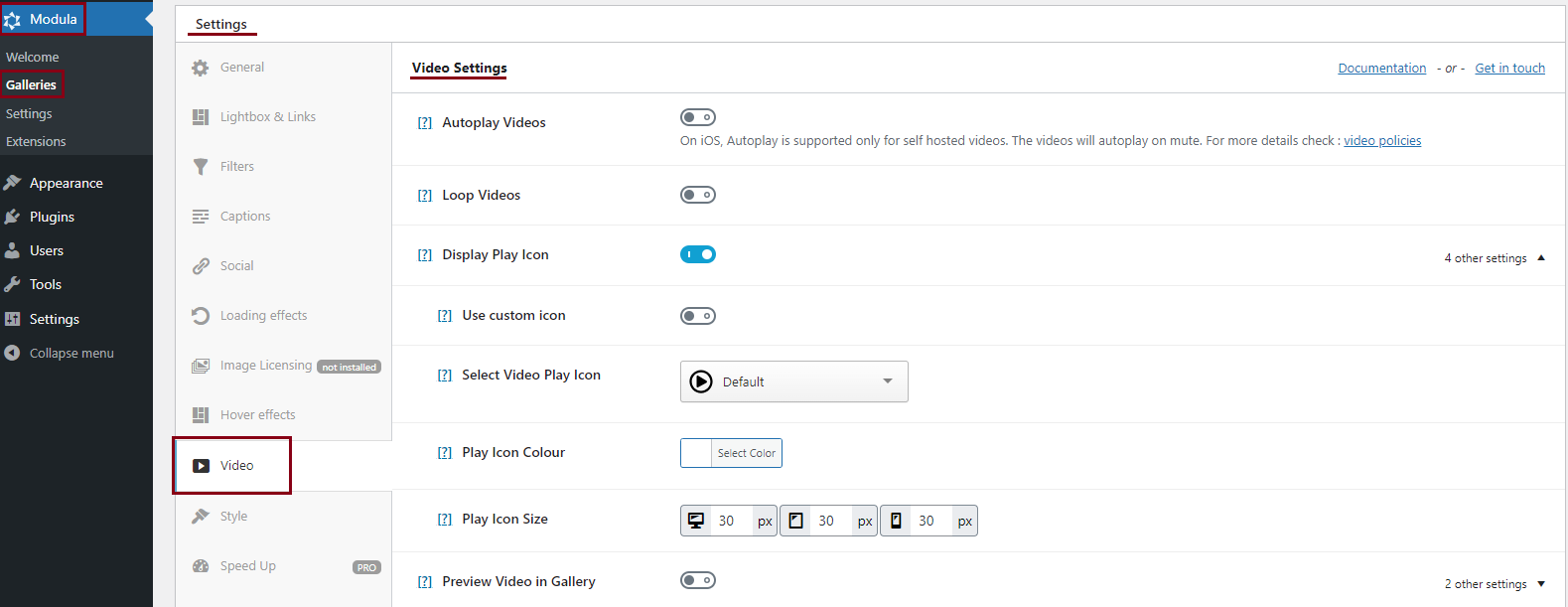Click the Speed Up dashboard icon
This screenshot has width=1568, height=607.
click(x=201, y=566)
